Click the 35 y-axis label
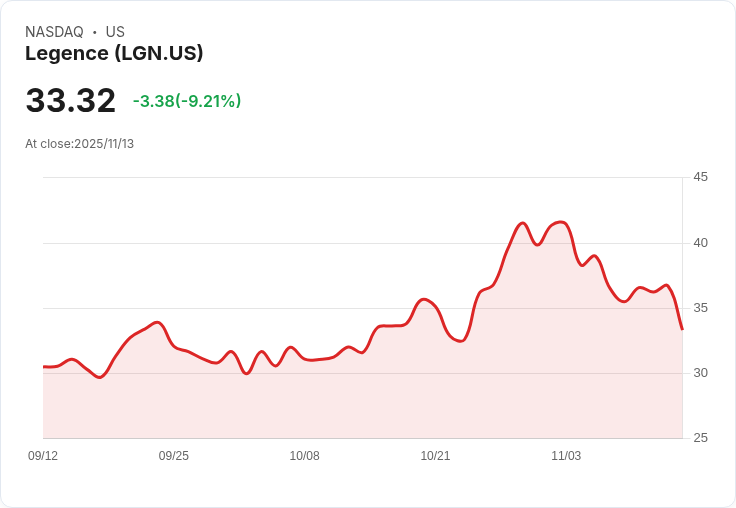Viewport: 736px width, 508px height. pos(700,307)
